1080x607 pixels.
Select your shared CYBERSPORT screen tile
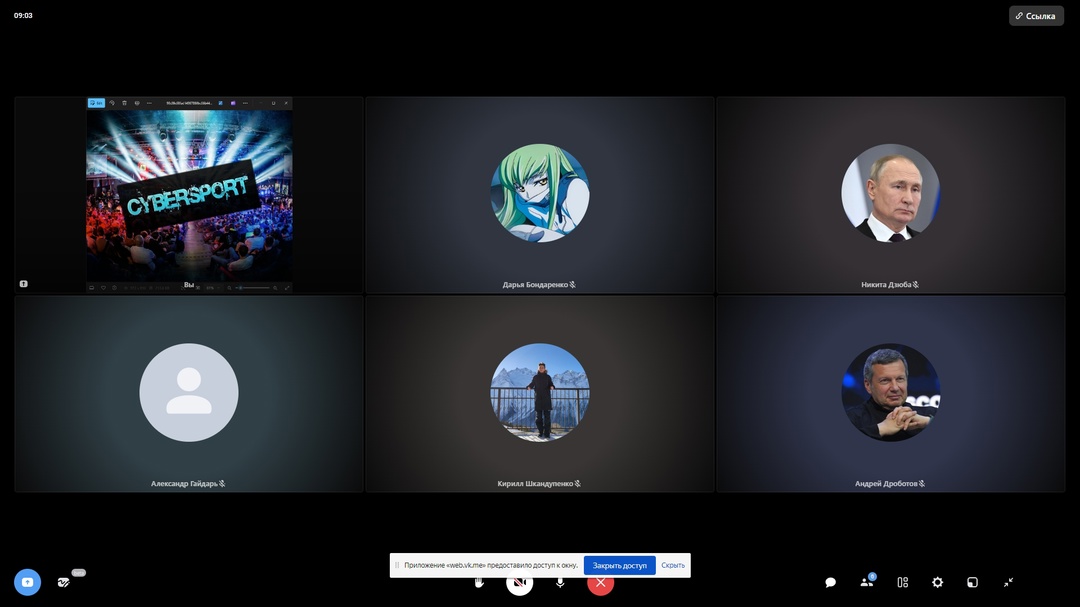[189, 195]
